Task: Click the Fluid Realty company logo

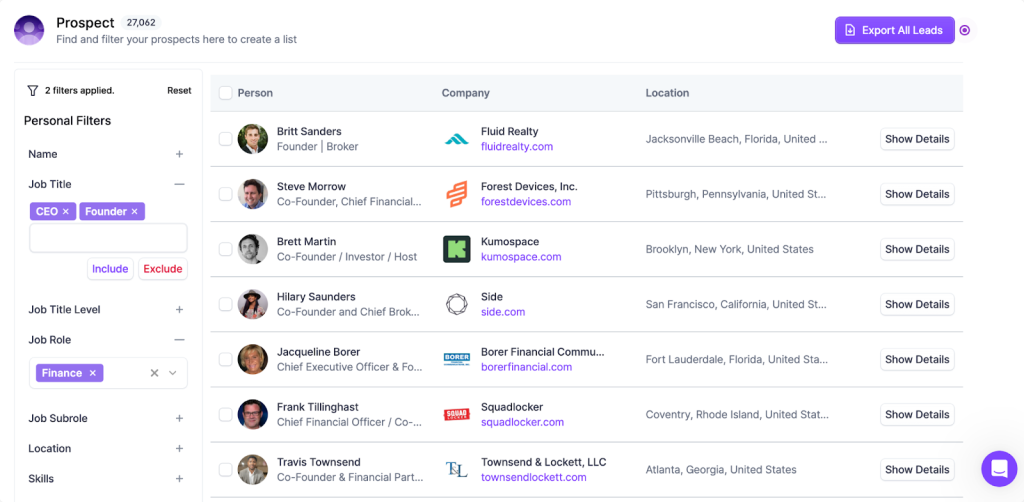Action: tap(456, 139)
